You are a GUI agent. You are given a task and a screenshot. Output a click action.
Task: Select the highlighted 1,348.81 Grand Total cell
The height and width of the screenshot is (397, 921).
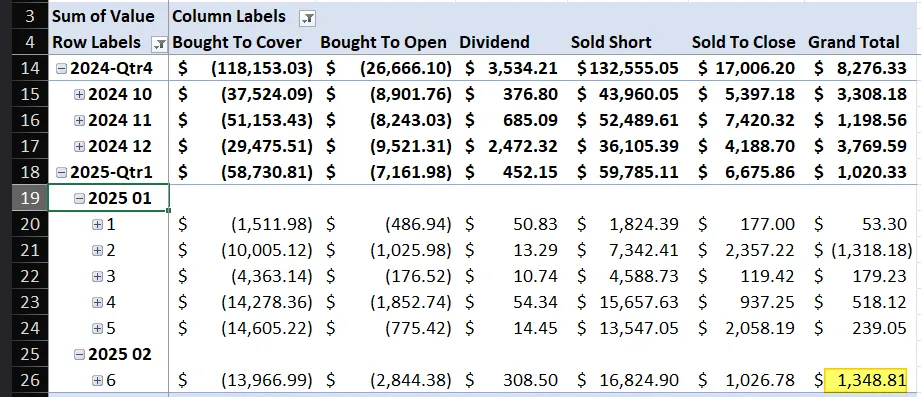tap(866, 380)
